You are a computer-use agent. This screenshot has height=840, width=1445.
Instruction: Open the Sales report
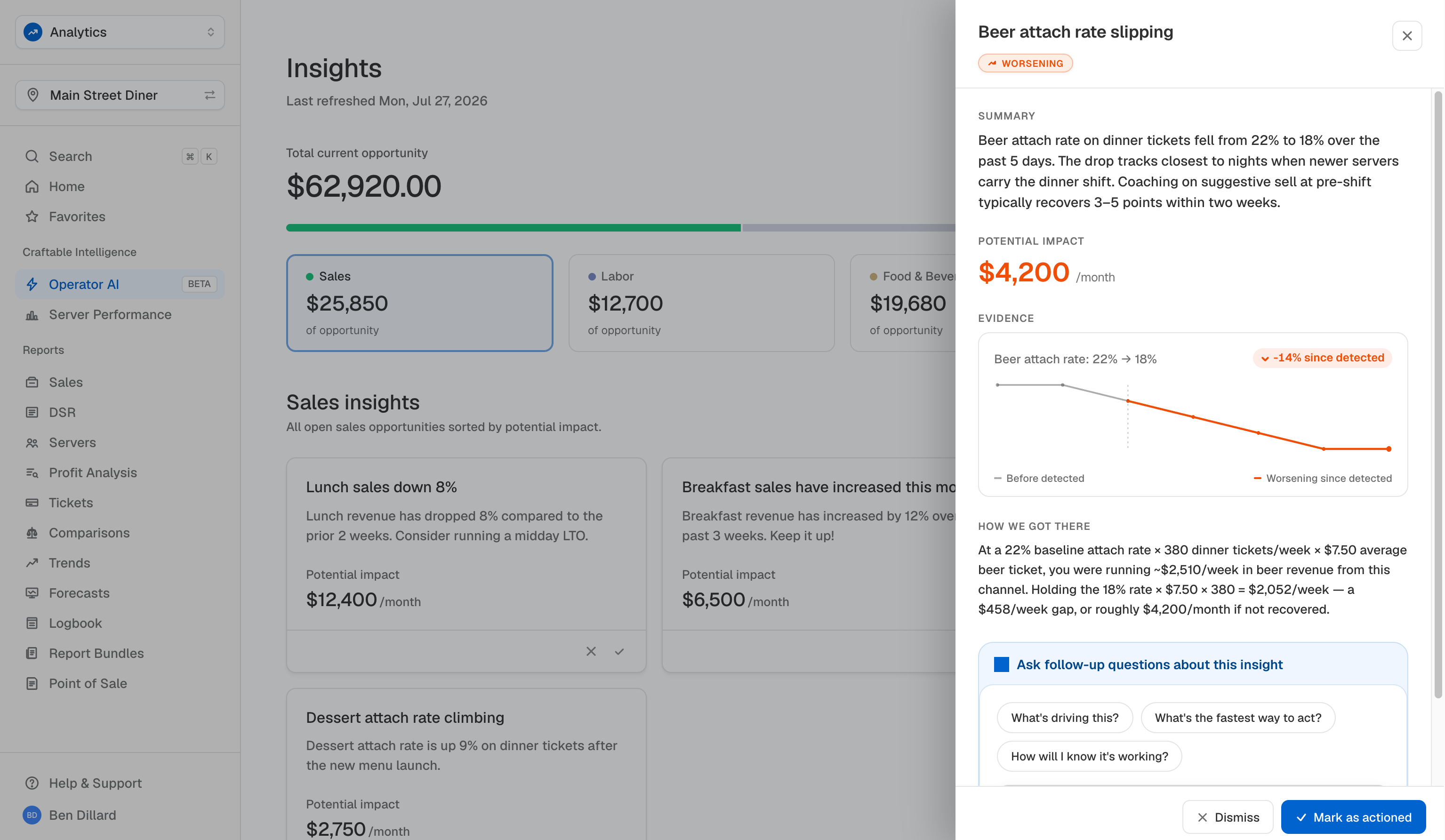(120, 383)
